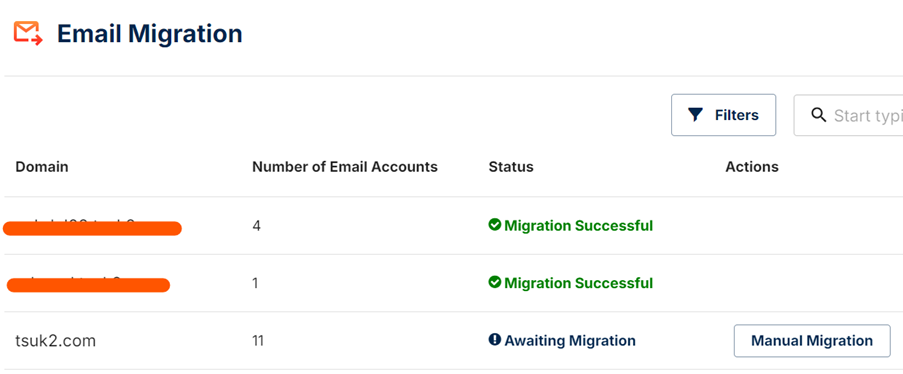
Task: Focus the Start typing search field
Action: tap(848, 115)
